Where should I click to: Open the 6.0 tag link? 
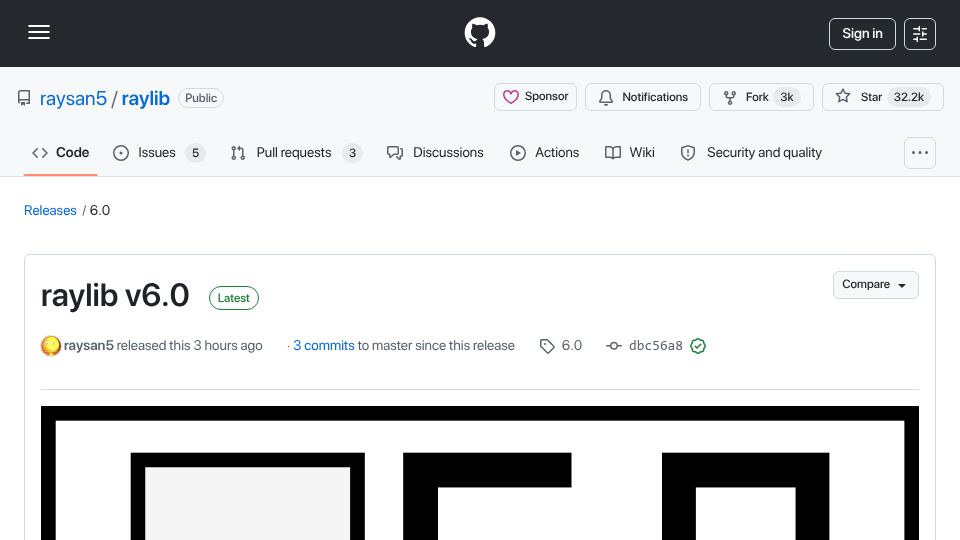point(572,345)
